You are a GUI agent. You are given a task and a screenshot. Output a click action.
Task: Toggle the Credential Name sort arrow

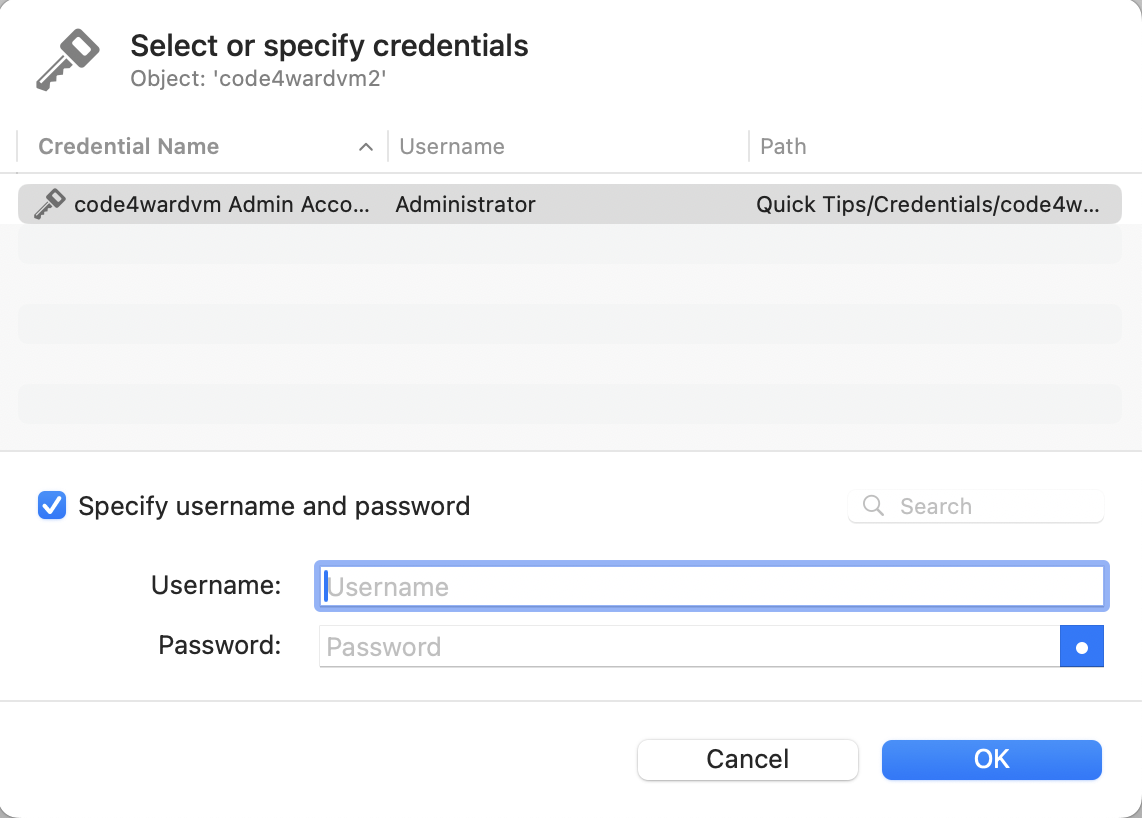(366, 147)
